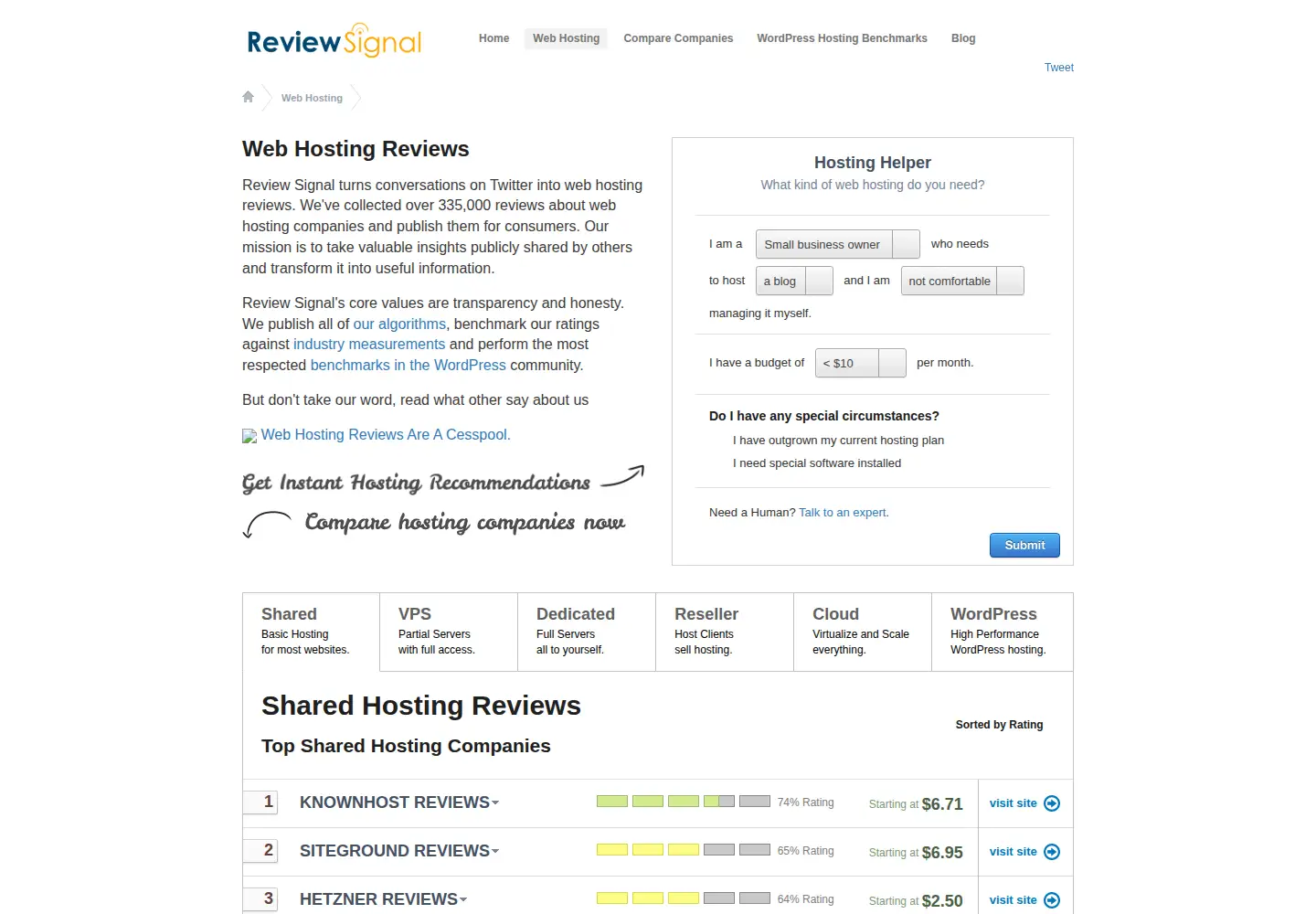Viewport: 1316px width, 914px height.
Task: Click the Review Signal logo
Action: pos(334,40)
